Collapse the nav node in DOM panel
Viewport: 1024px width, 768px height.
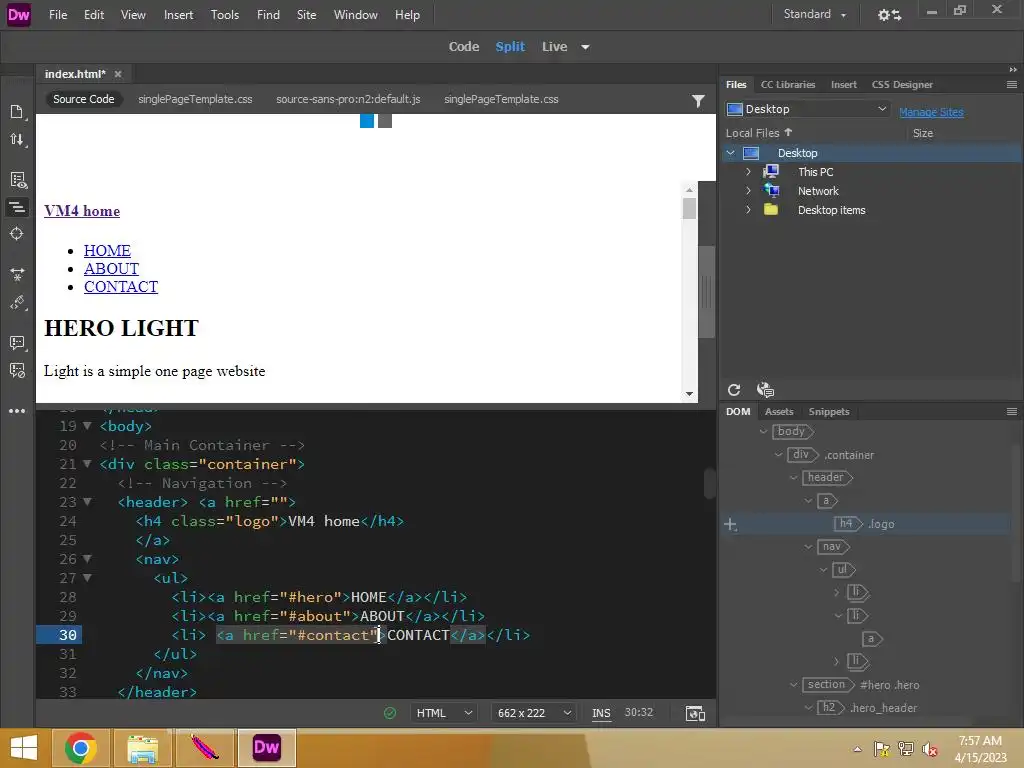pyautogui.click(x=808, y=547)
